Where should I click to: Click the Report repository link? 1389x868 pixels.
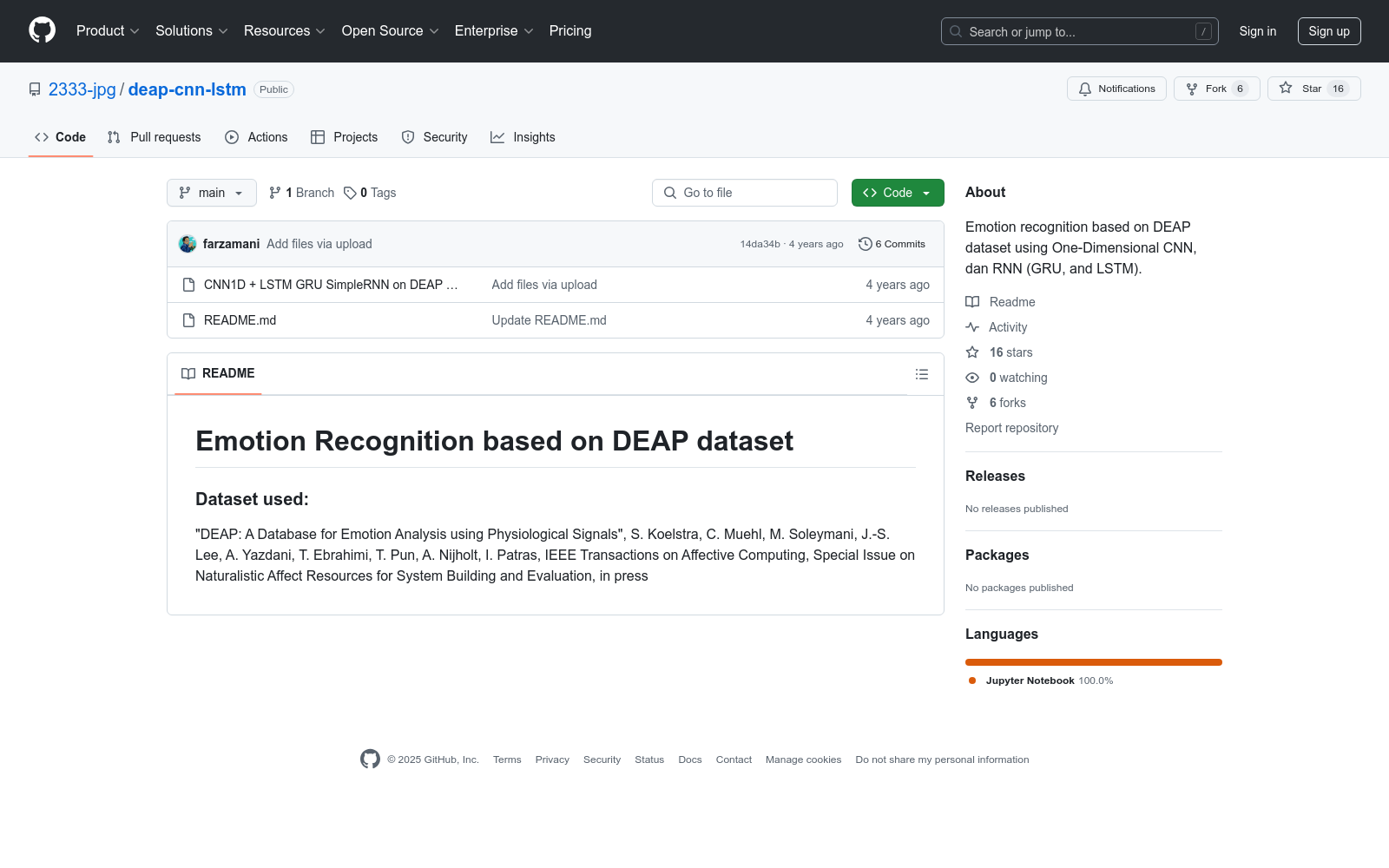click(x=1012, y=428)
